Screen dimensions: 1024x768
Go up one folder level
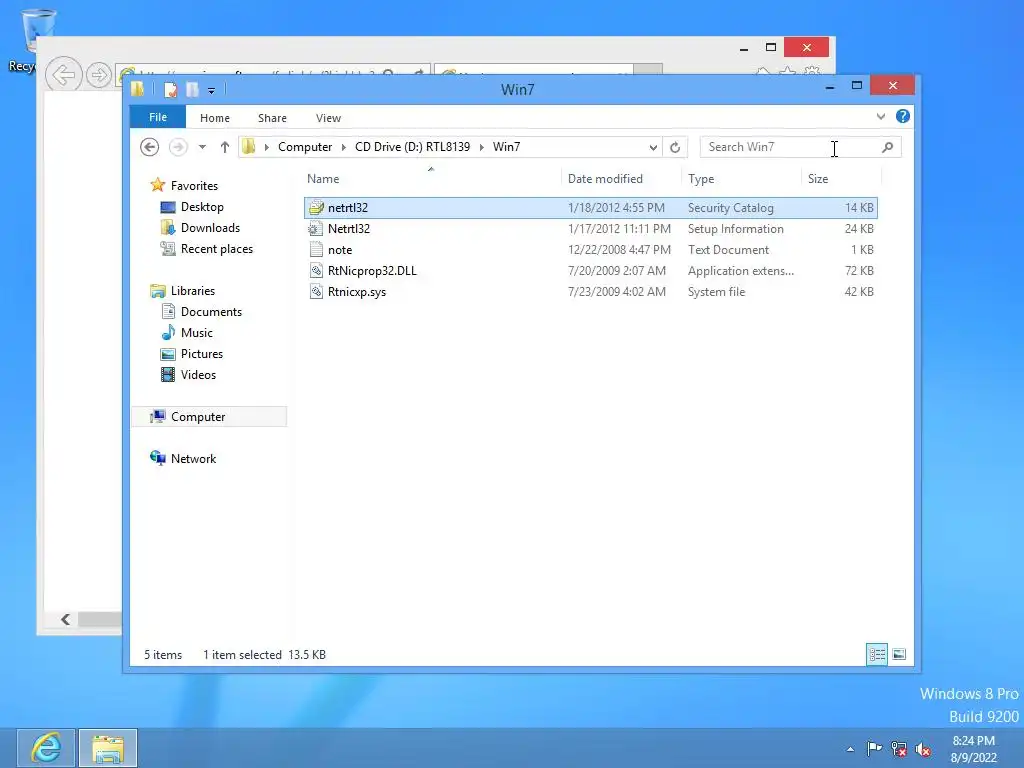point(225,147)
